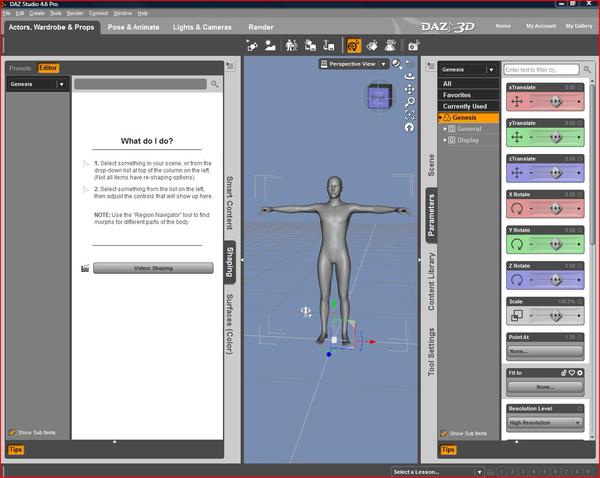Open the High Resolution level dropdown

[545, 423]
